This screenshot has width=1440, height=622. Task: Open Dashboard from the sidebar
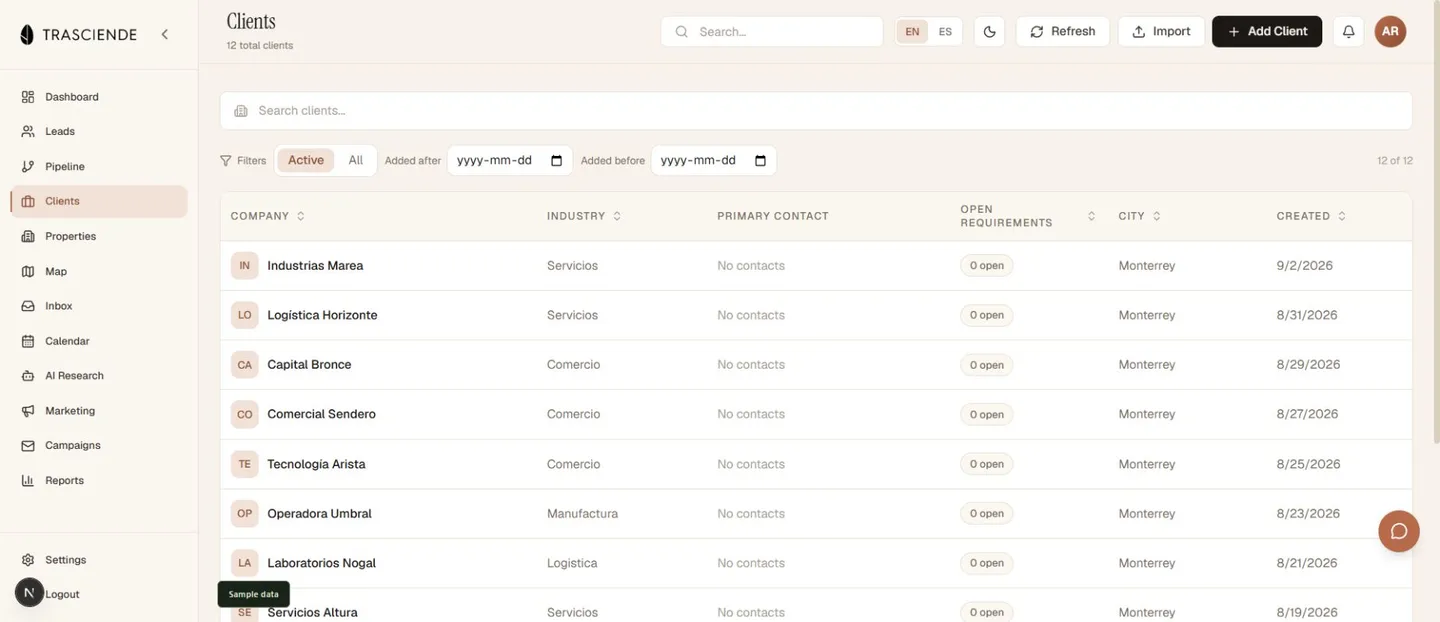point(99,97)
